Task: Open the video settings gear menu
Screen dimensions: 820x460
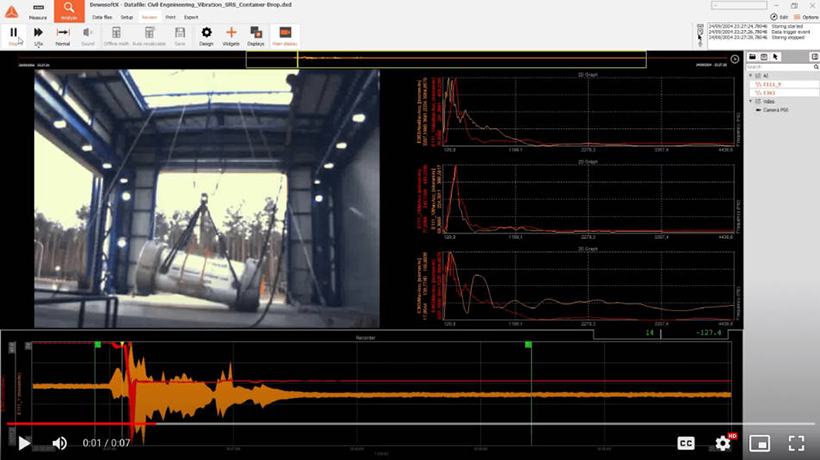Action: [723, 443]
